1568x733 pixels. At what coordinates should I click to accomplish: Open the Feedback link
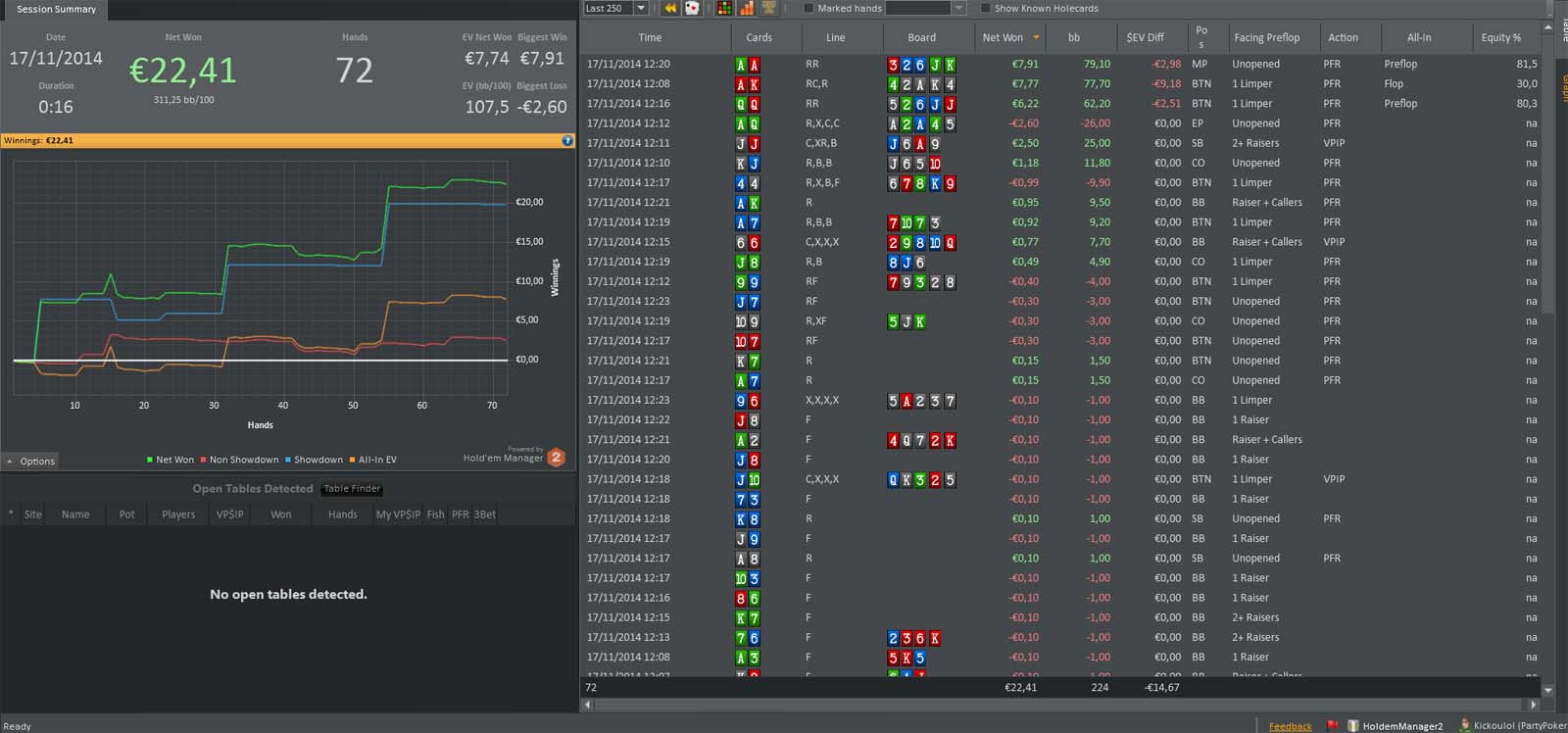1290,726
